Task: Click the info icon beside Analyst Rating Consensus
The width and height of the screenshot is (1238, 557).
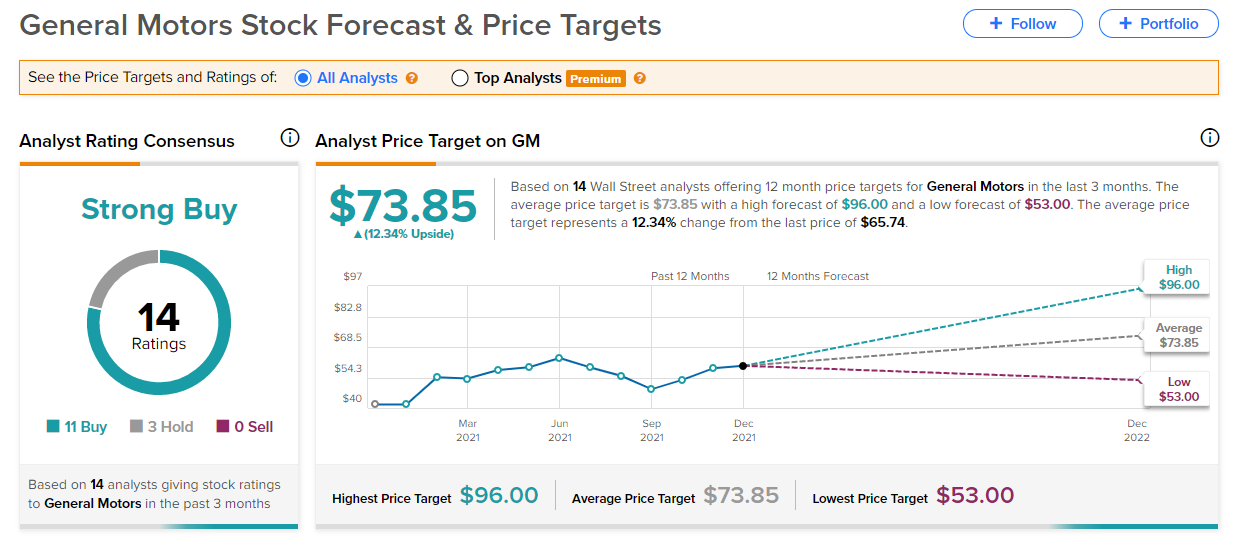Action: (290, 138)
